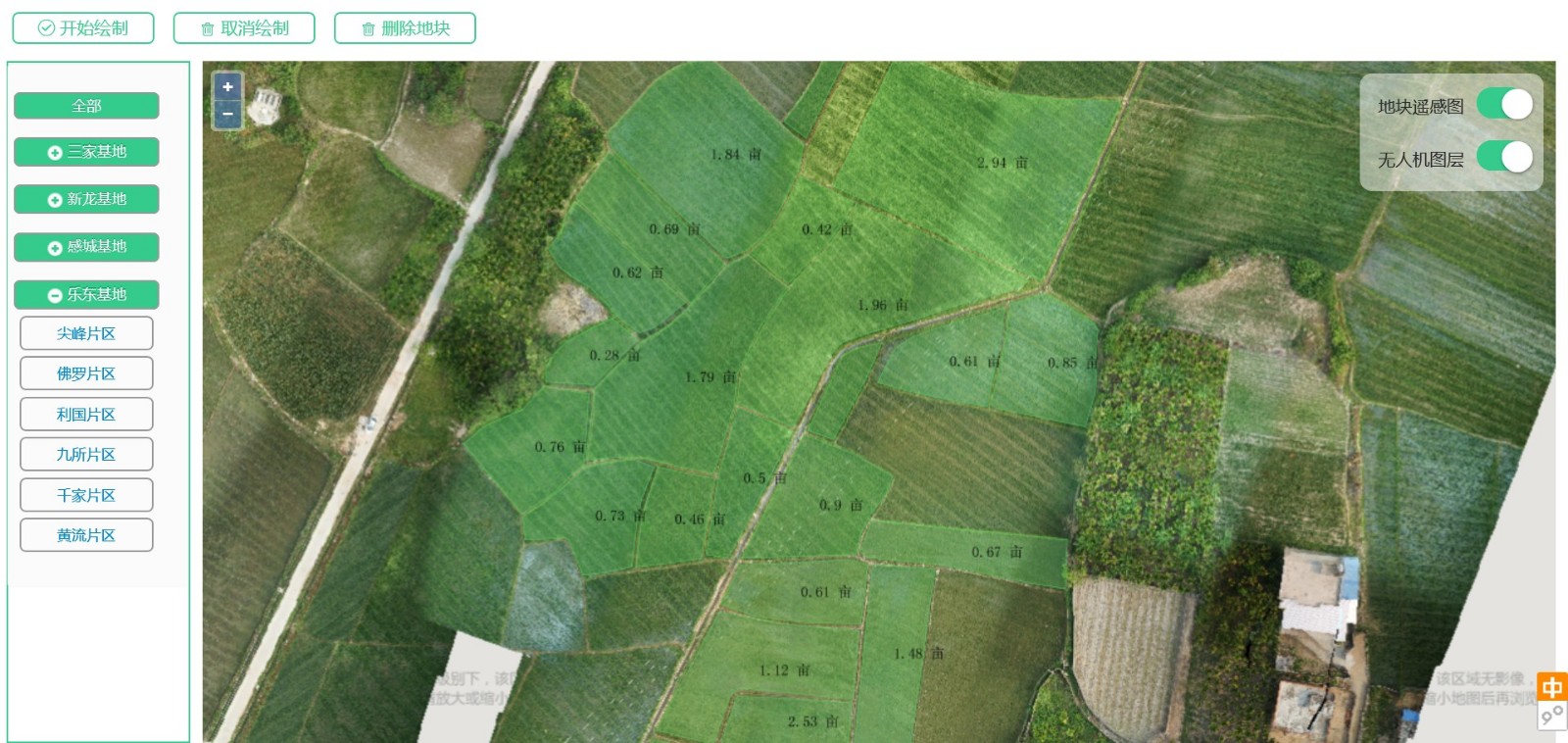The height and width of the screenshot is (743, 1568).
Task: Select the 1.79 亩 field parcel
Action: pyautogui.click(x=710, y=377)
